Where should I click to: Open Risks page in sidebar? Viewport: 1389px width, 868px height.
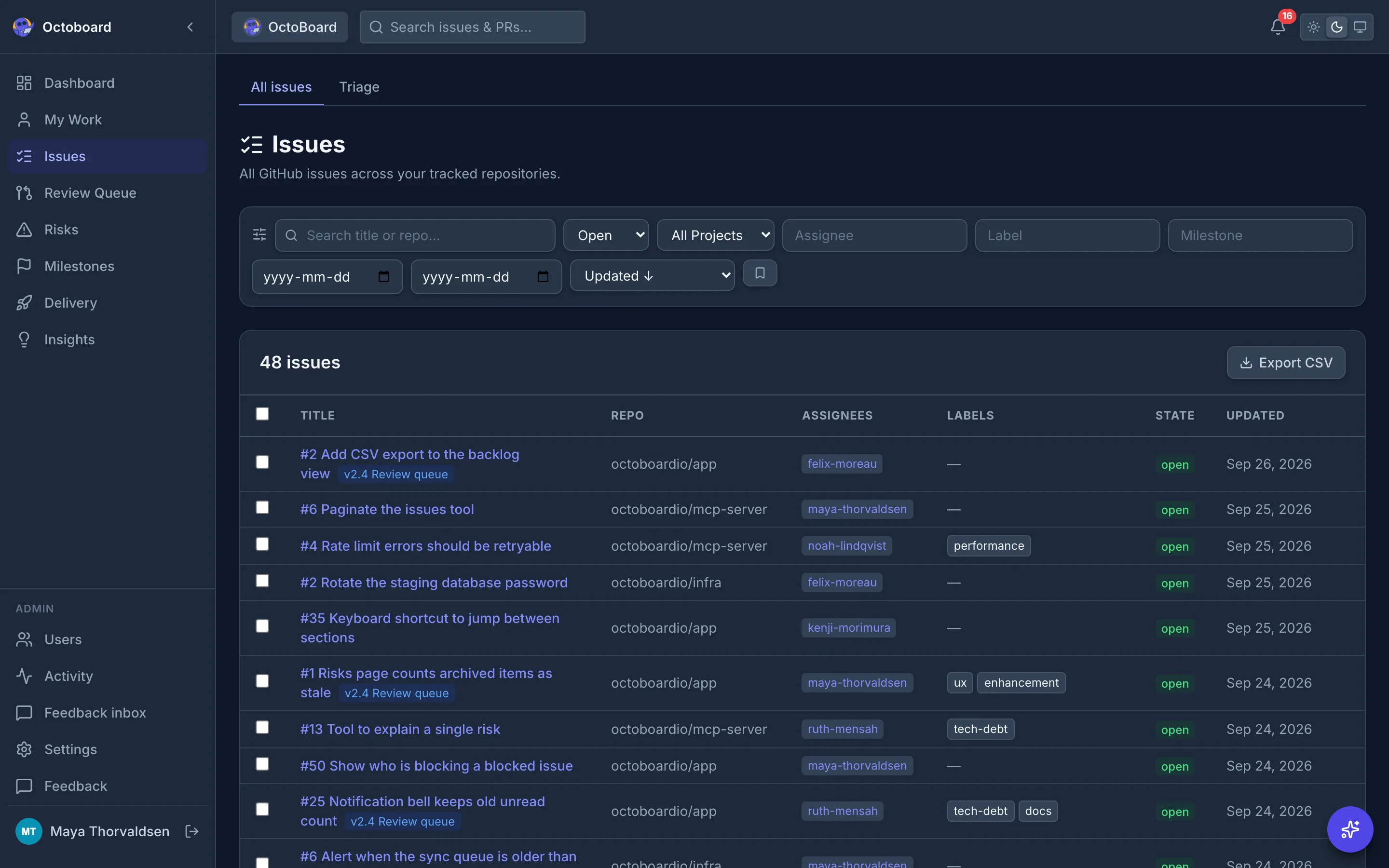108,230
